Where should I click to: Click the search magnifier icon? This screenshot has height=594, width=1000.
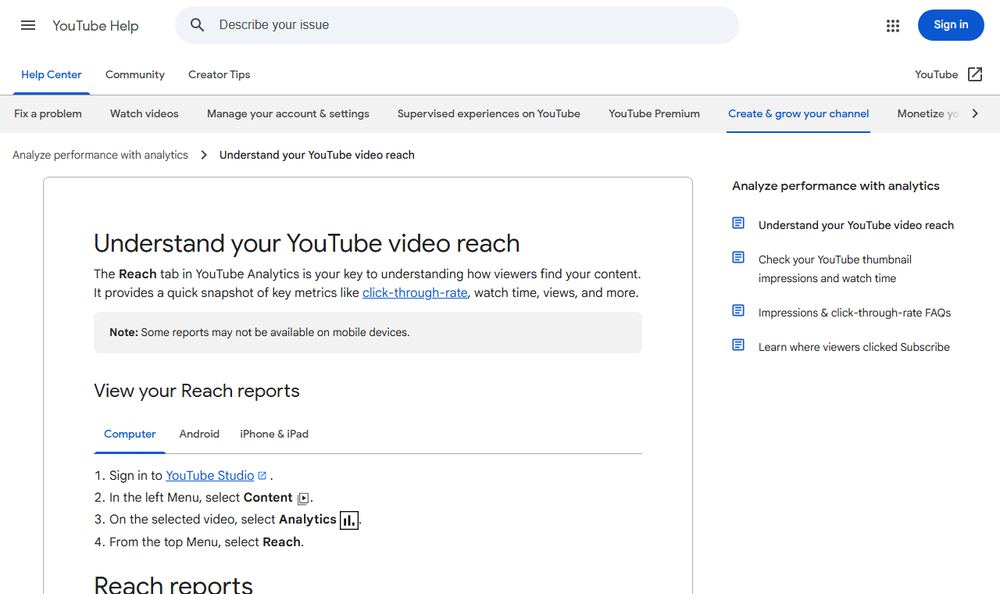click(x=197, y=25)
